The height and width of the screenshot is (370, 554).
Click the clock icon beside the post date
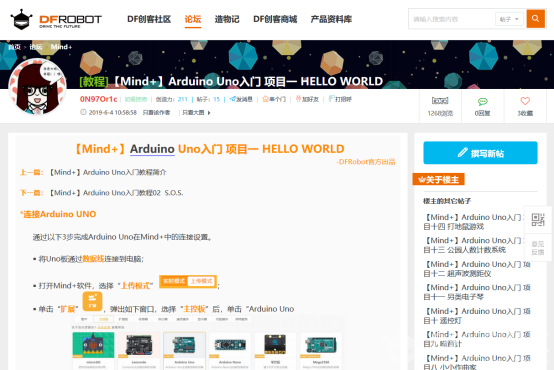point(83,112)
